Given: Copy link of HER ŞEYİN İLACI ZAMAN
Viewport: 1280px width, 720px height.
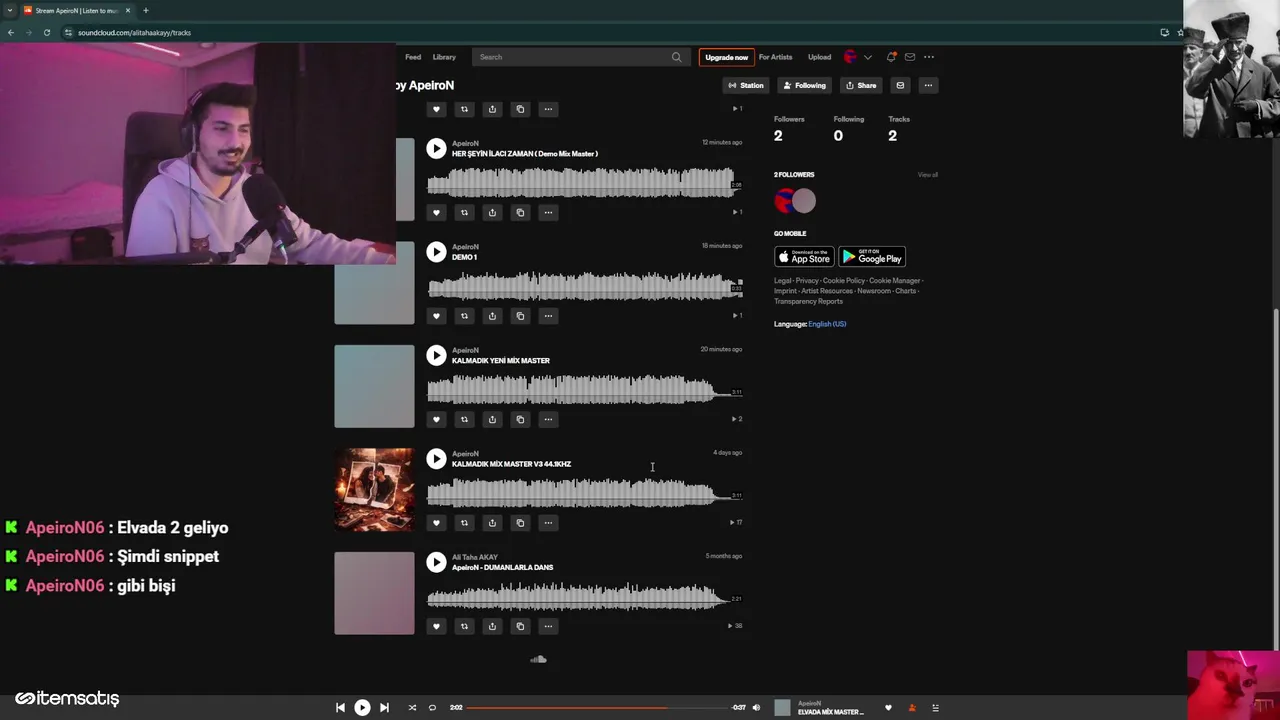Looking at the screenshot, I should coord(520,212).
